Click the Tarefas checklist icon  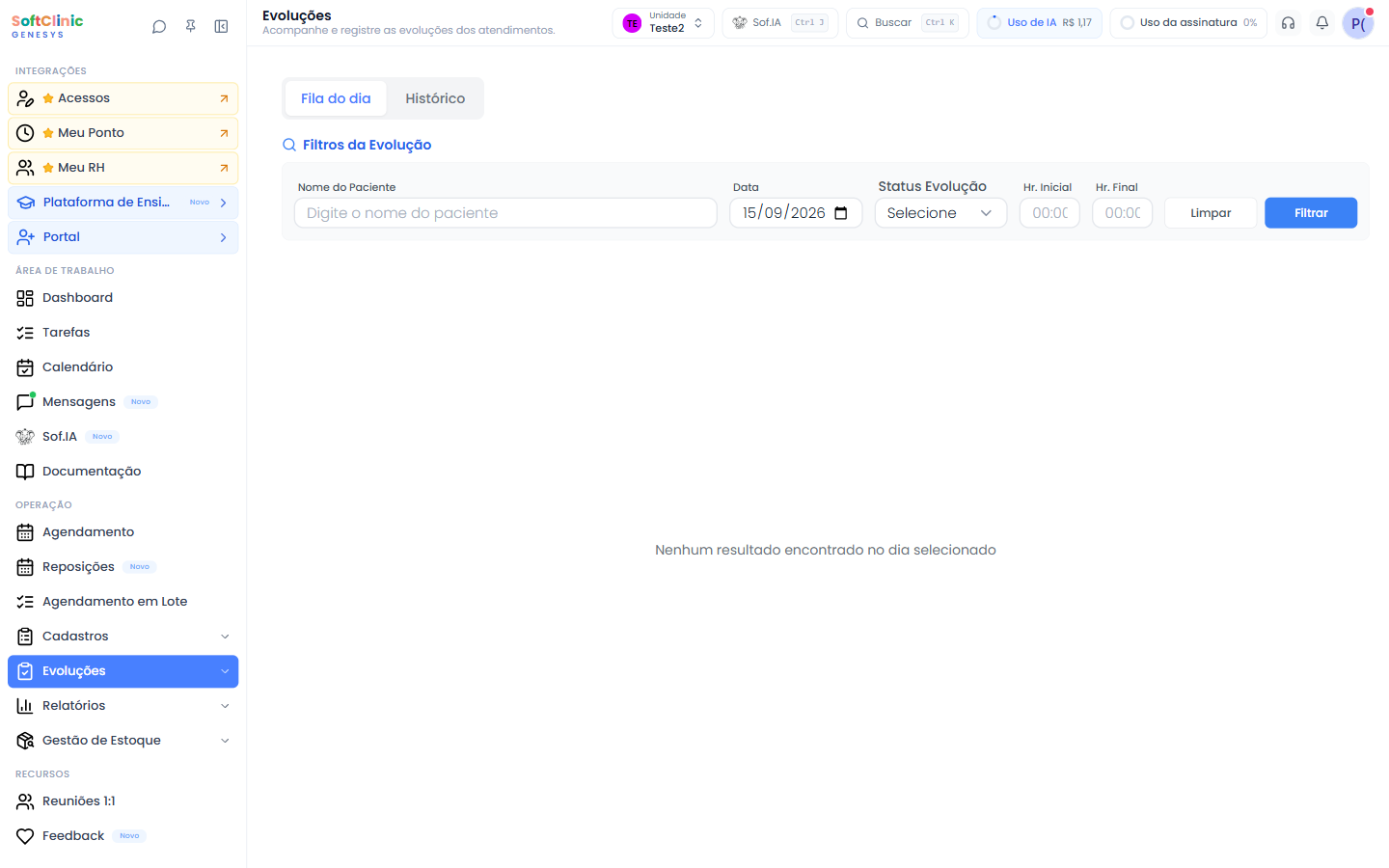click(25, 333)
